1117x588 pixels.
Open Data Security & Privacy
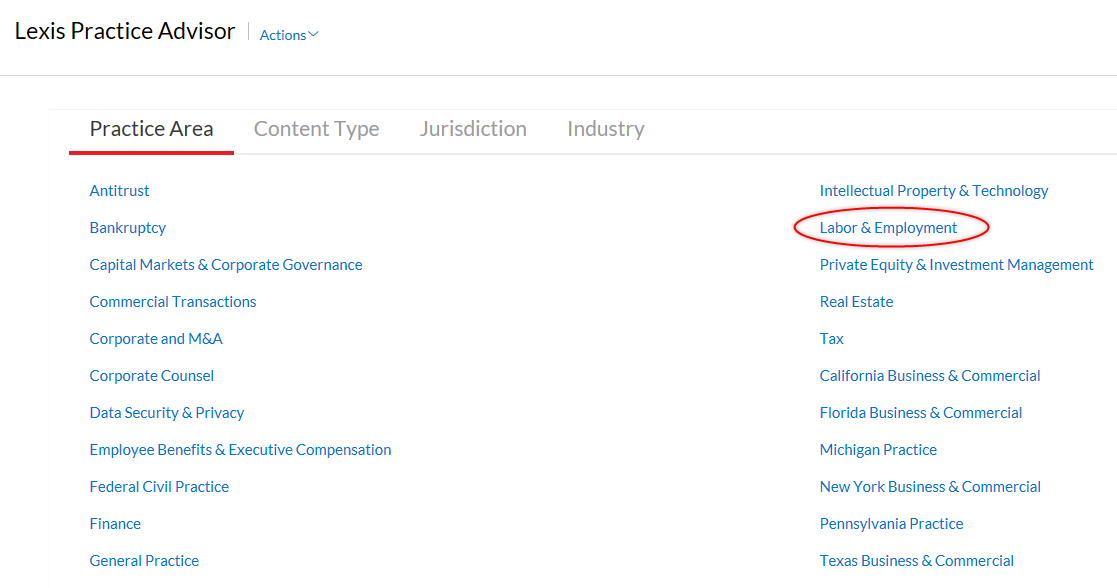coord(167,413)
